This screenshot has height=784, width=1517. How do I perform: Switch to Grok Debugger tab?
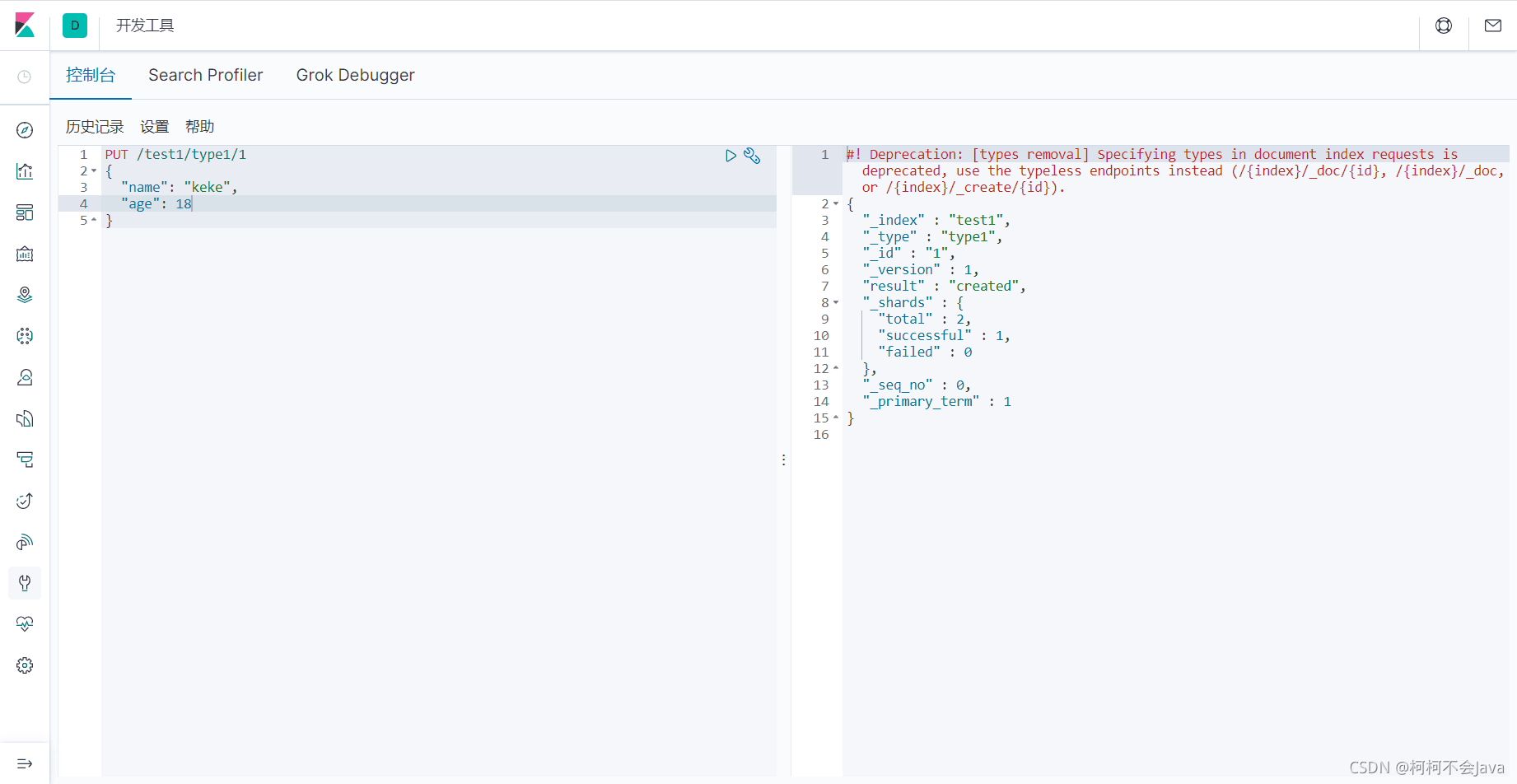coord(356,75)
